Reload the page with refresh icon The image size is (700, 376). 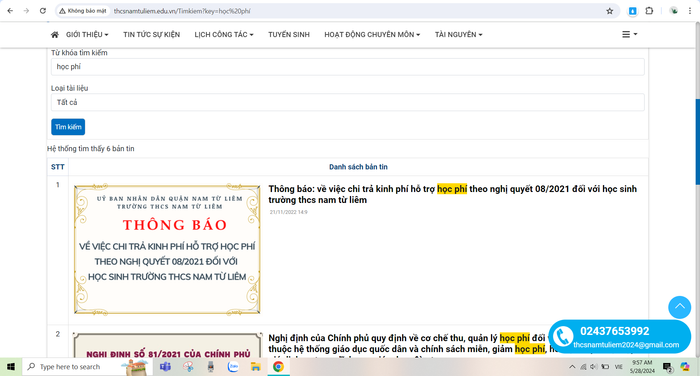click(x=43, y=11)
